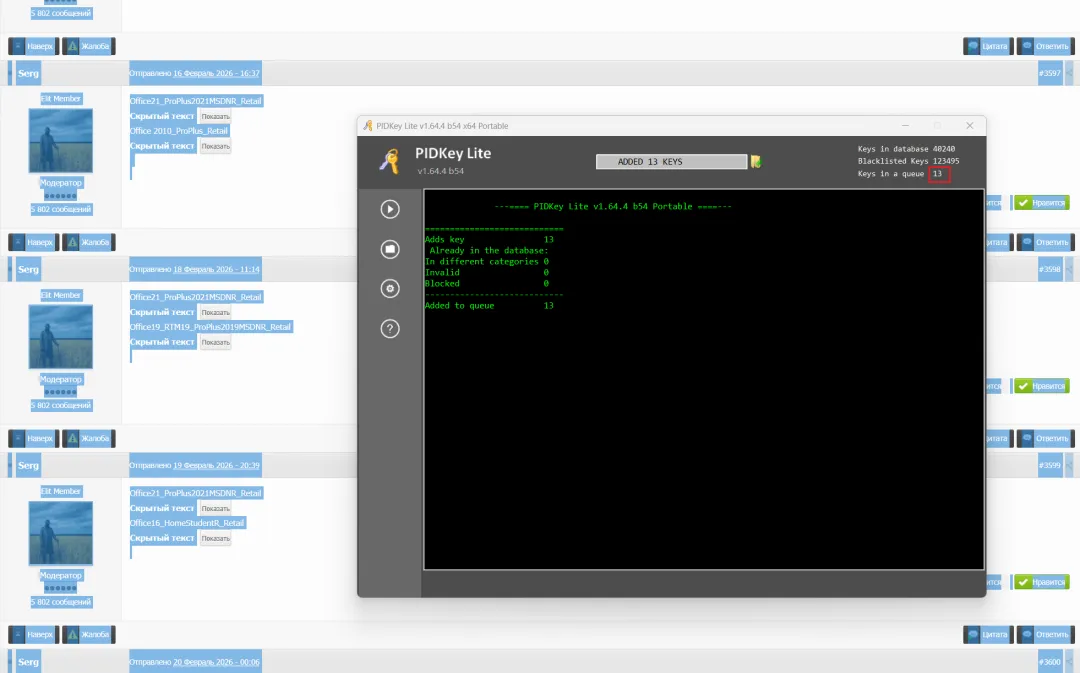Viewport: 1080px width, 673px height.
Task: Select 'Blacklisted Keys 123495' text
Action: (908, 161)
